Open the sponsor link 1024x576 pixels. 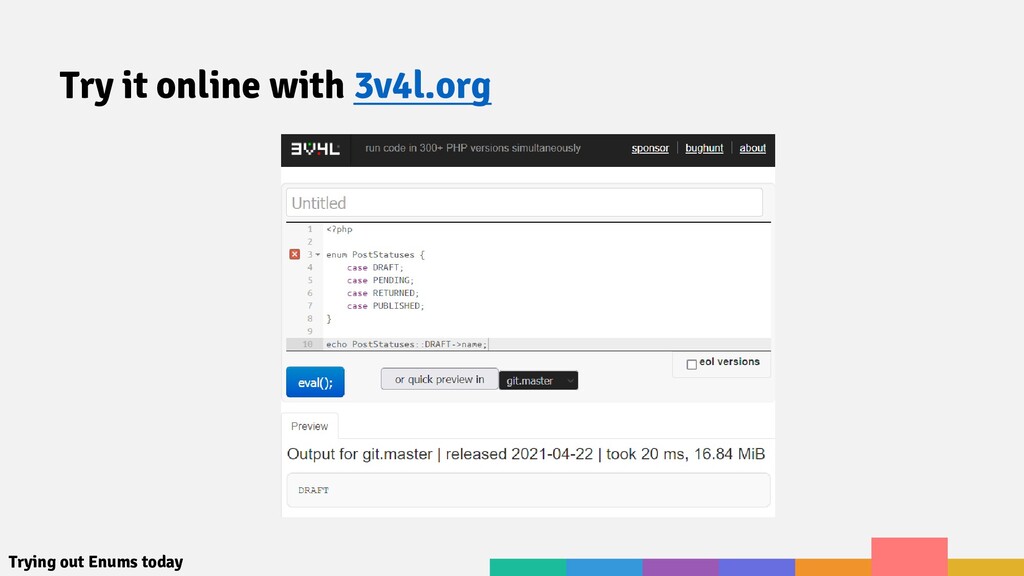click(x=650, y=148)
